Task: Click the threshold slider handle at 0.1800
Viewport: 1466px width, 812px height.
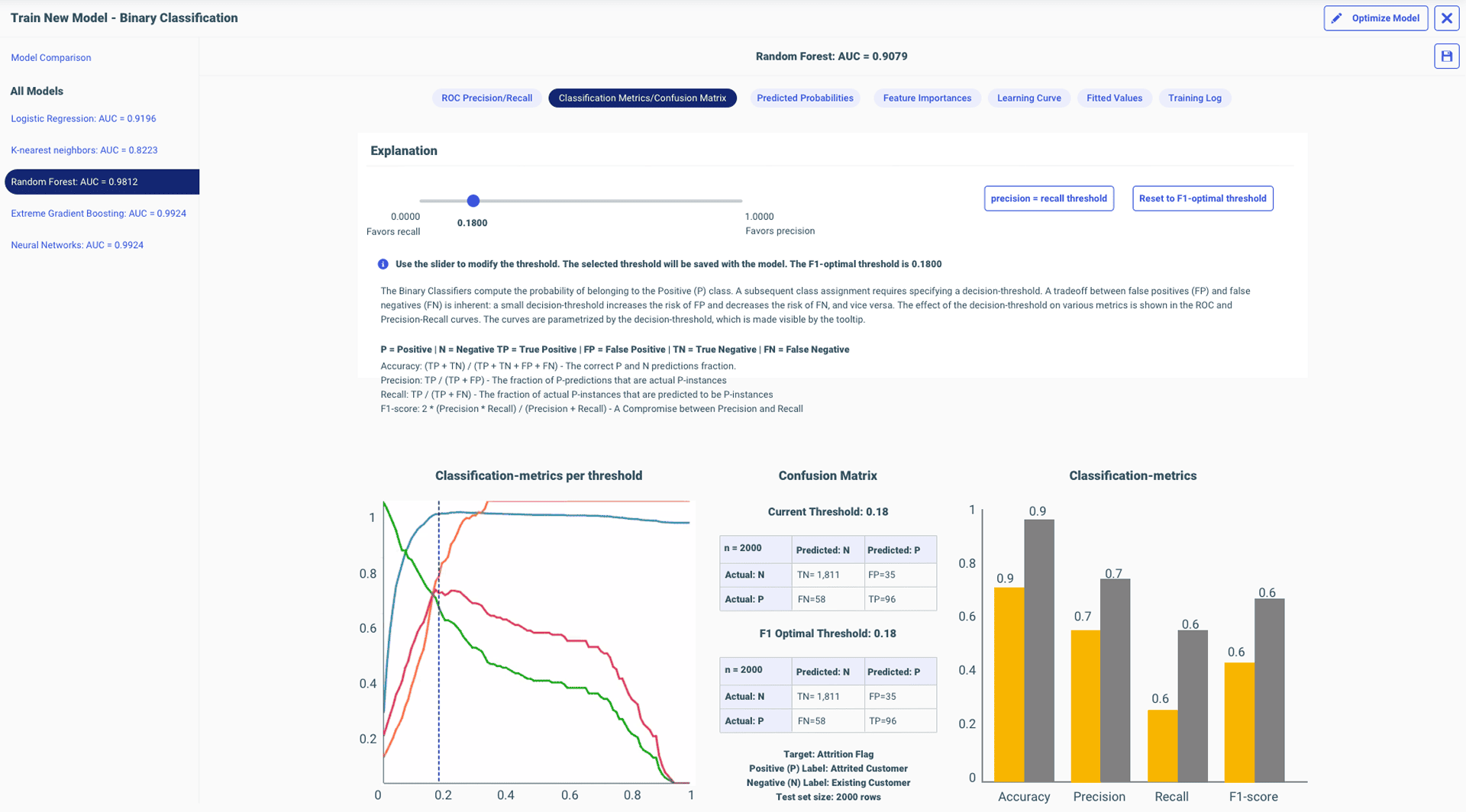Action: [473, 201]
